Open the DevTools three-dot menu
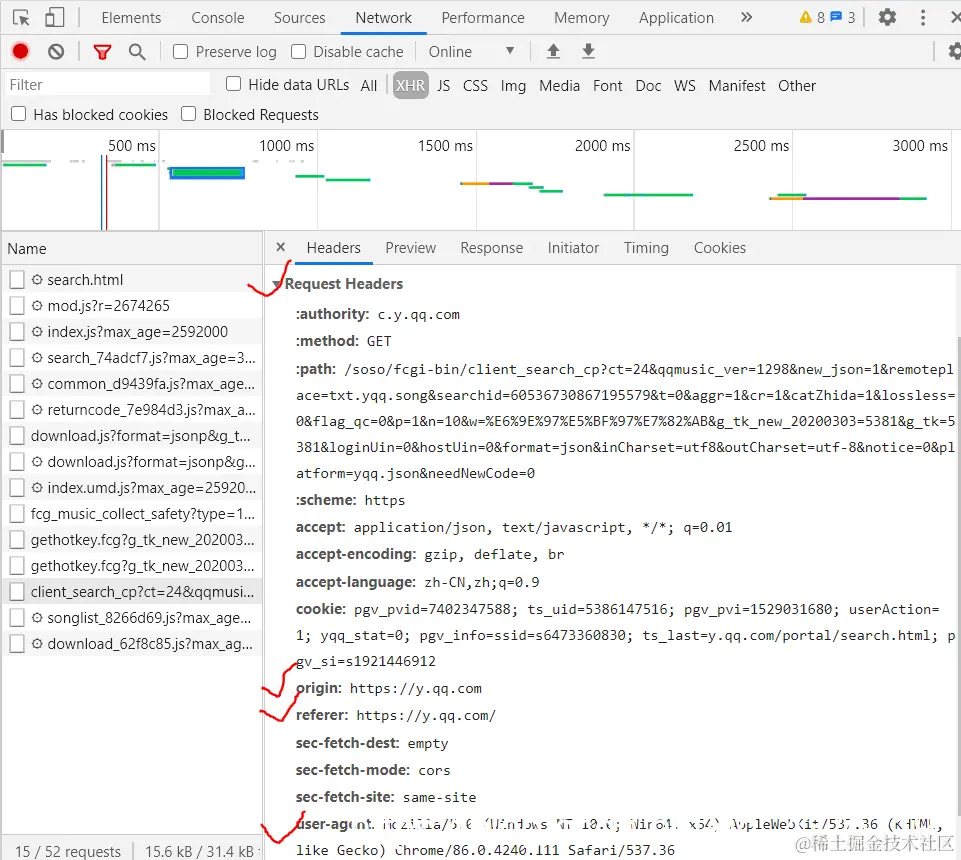The image size is (961, 860). tap(922, 17)
